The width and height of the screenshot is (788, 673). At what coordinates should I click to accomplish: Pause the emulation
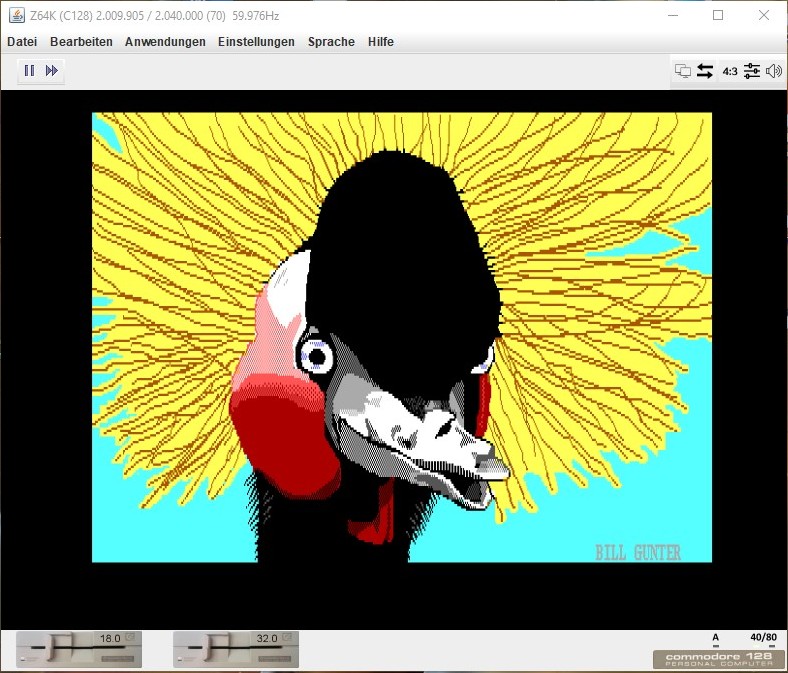[29, 70]
